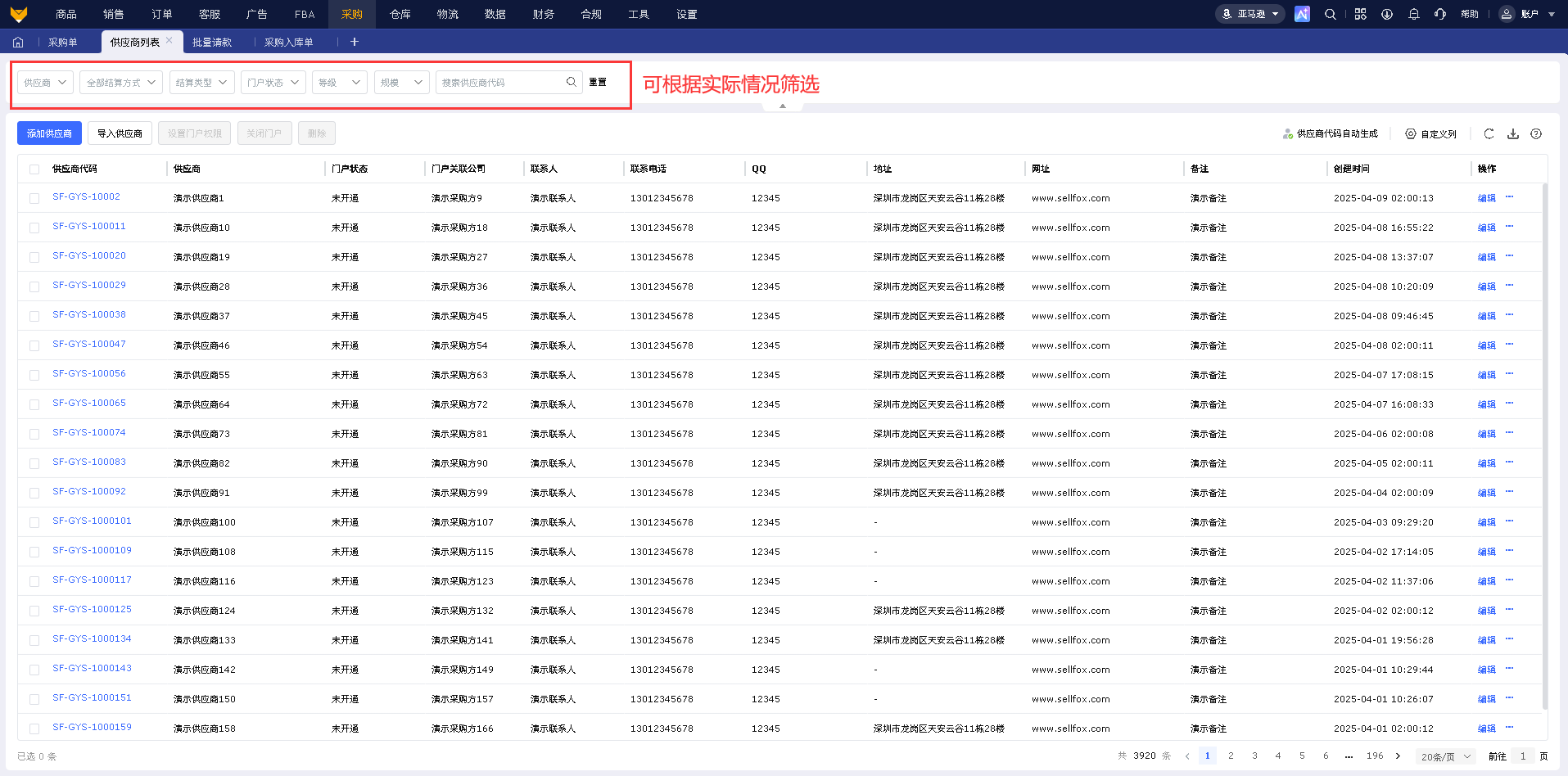1568x776 pixels.
Task: Select the checkbox for SF-GYS-100011
Action: [x=34, y=228]
